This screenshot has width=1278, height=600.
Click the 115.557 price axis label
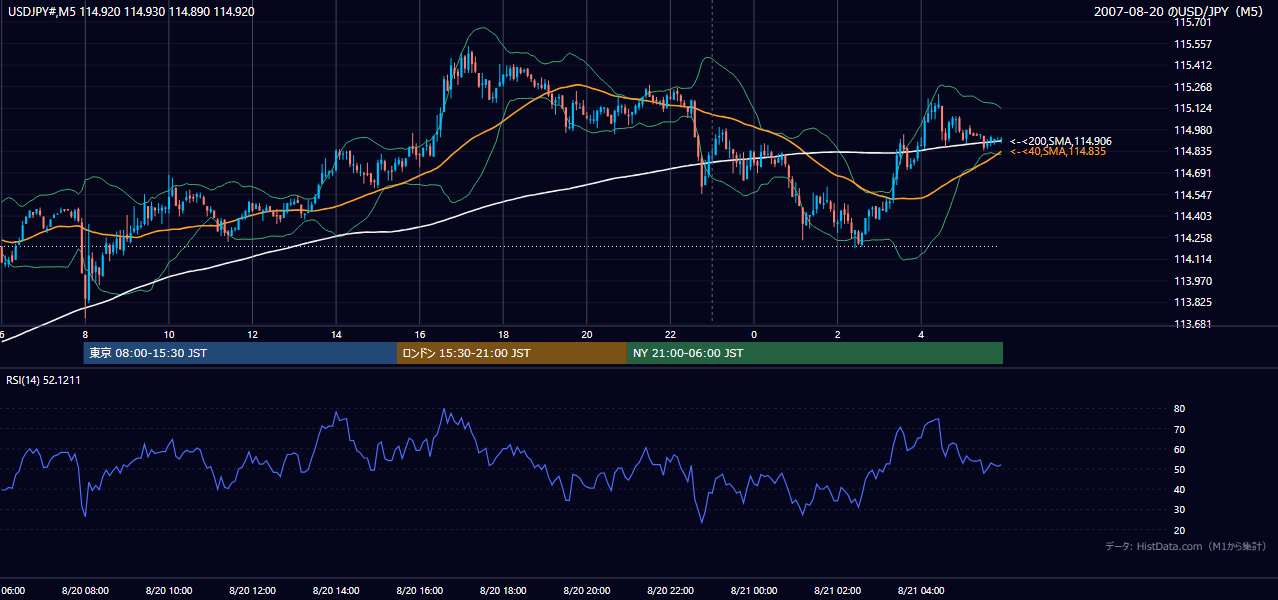pos(1192,44)
